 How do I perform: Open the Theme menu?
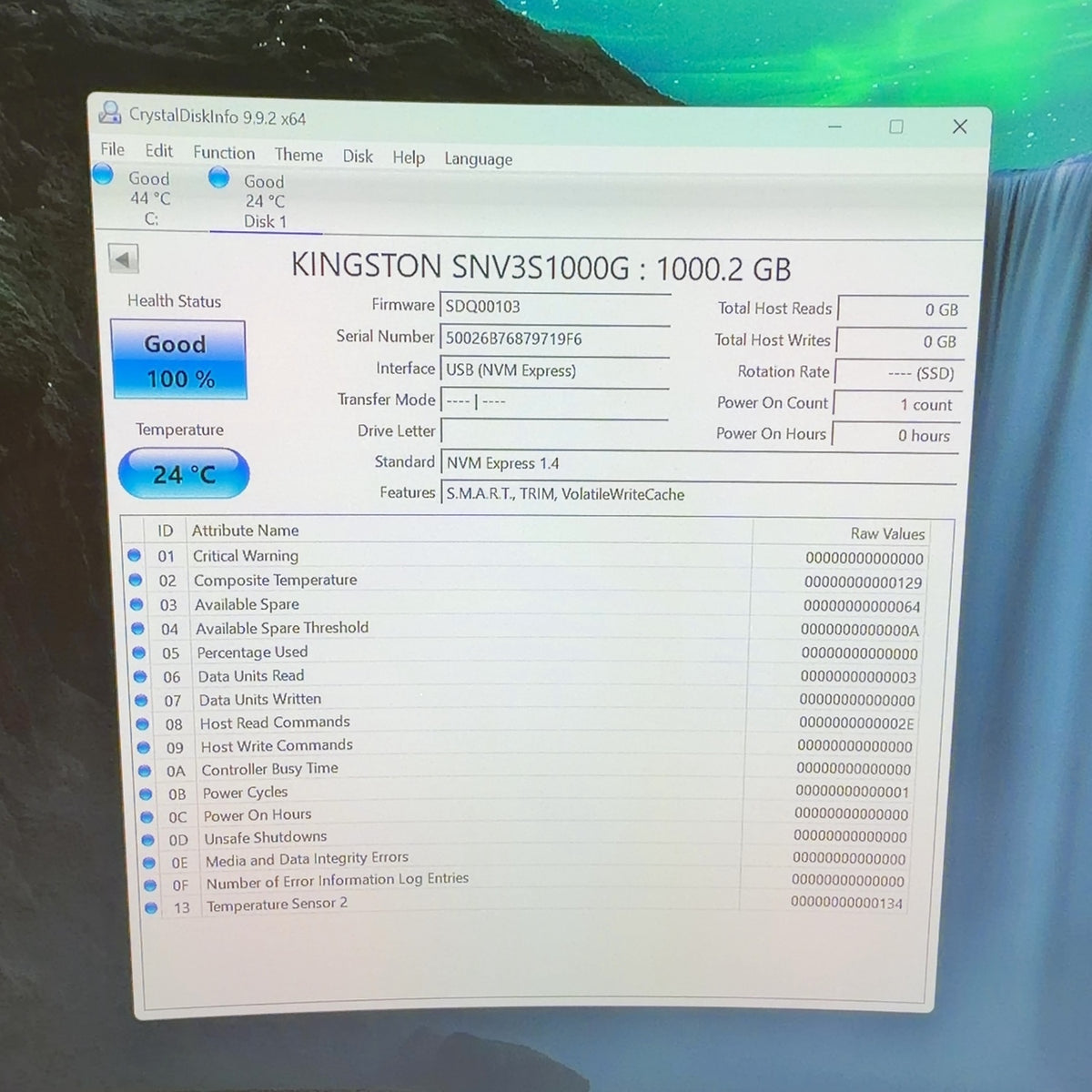pos(298,155)
